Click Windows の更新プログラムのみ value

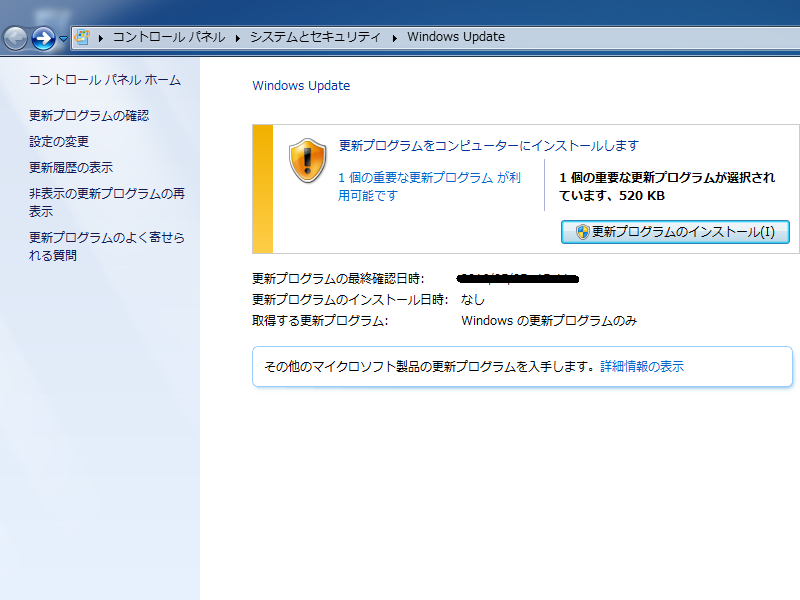tap(549, 321)
